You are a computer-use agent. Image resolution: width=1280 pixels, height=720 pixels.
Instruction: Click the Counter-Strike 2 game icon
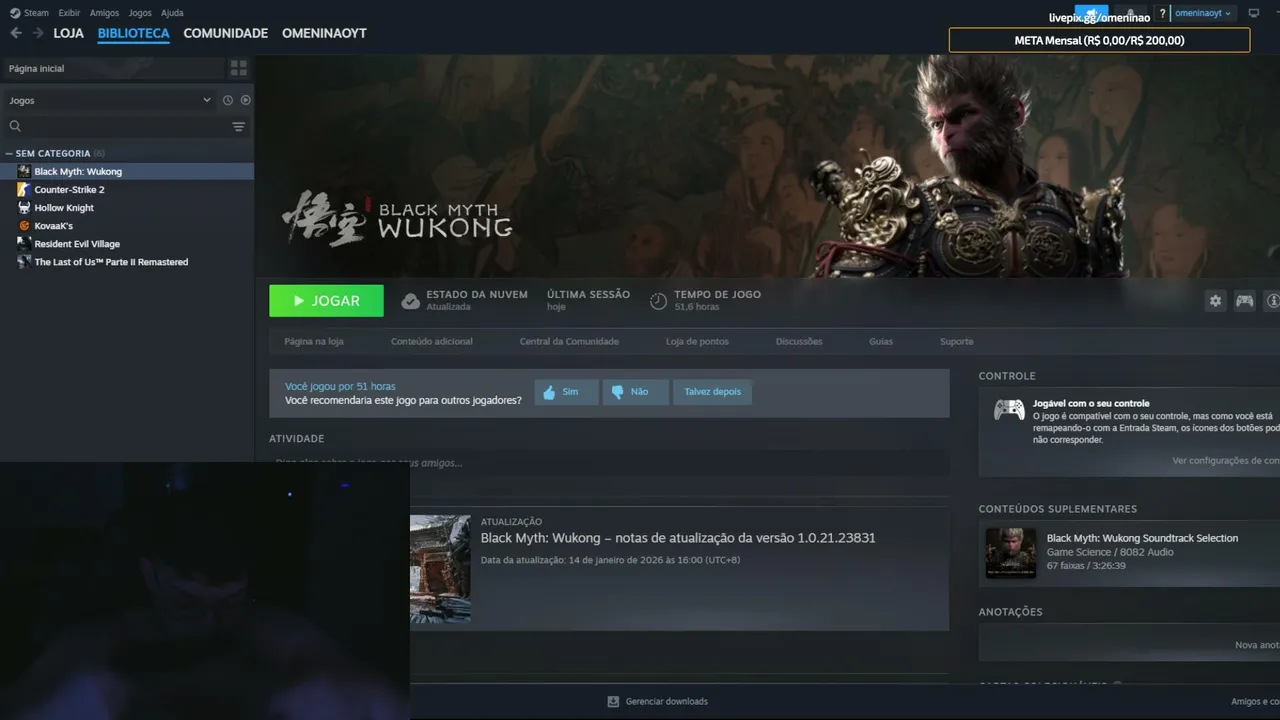(24, 189)
